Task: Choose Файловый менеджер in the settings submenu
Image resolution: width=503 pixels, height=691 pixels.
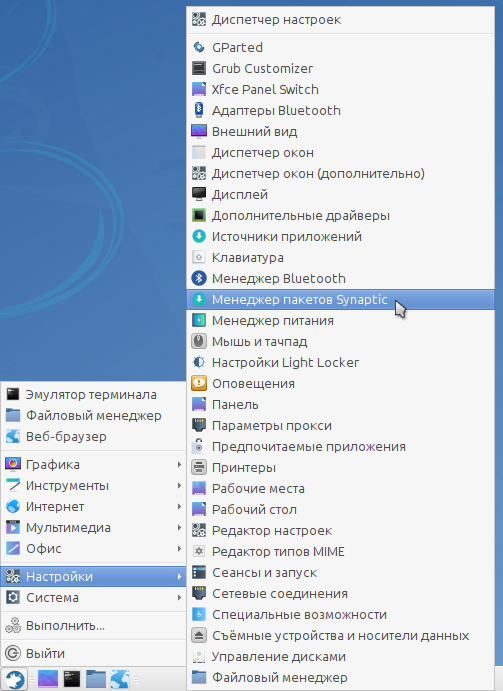Action: coord(340,677)
